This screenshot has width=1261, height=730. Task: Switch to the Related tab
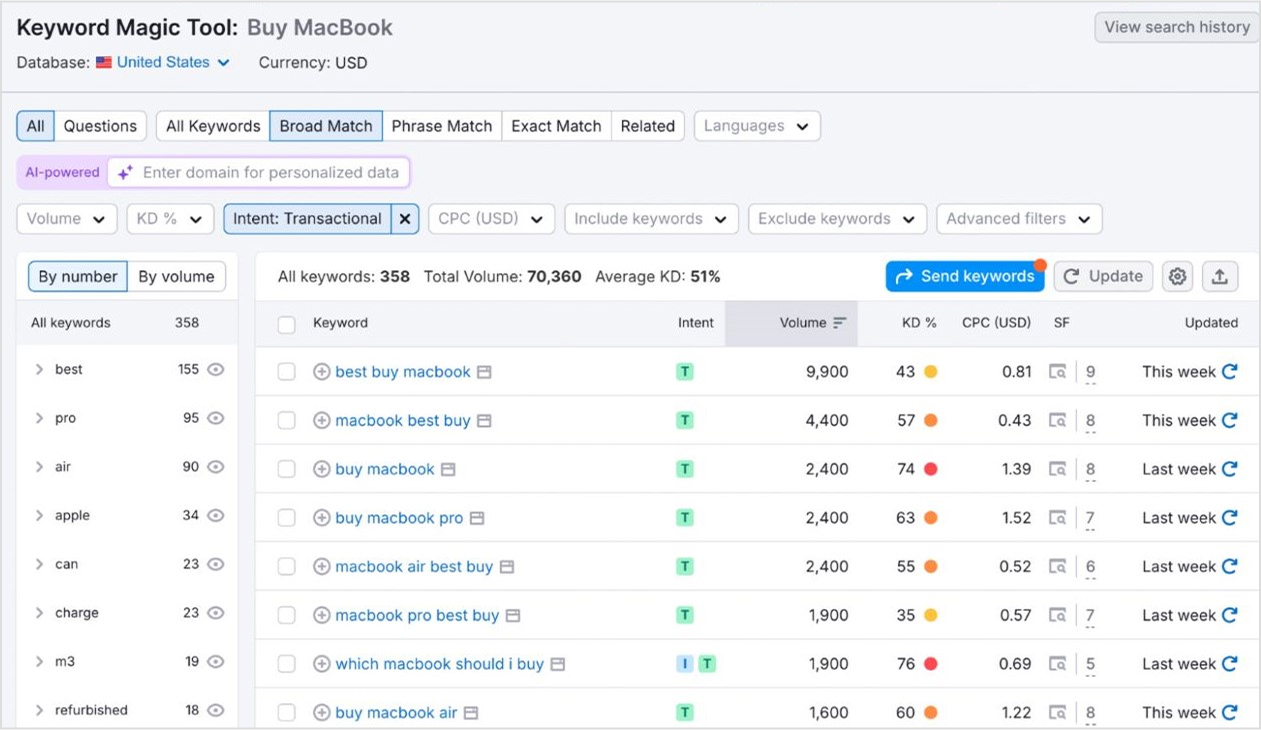(648, 126)
